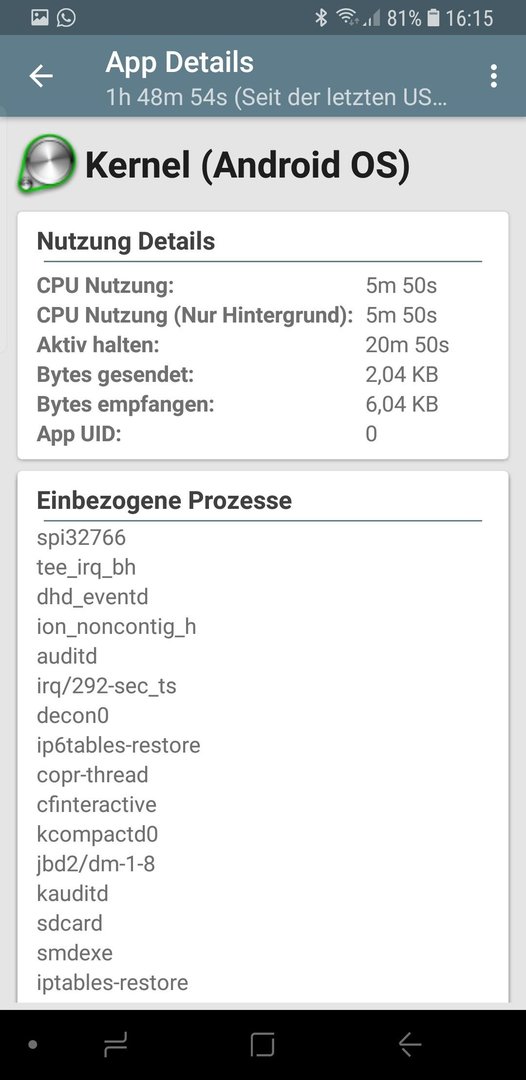Screen dimensions: 526x1080
Task: Tap the App Details title
Action: (x=180, y=63)
